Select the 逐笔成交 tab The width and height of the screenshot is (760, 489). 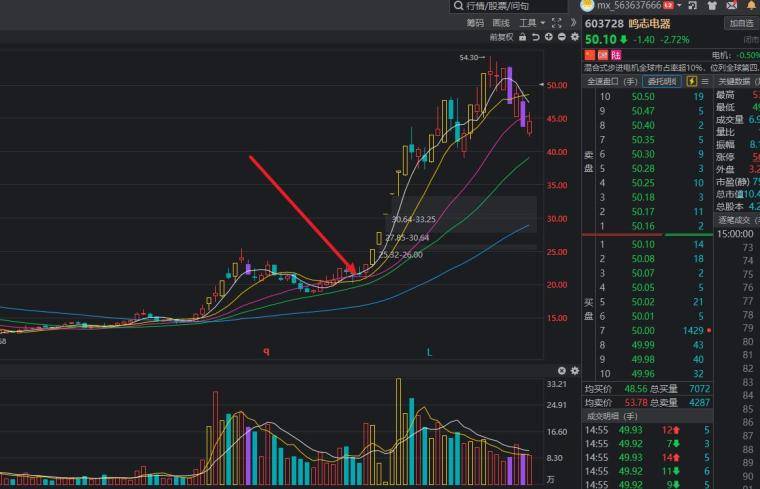[x=736, y=220]
